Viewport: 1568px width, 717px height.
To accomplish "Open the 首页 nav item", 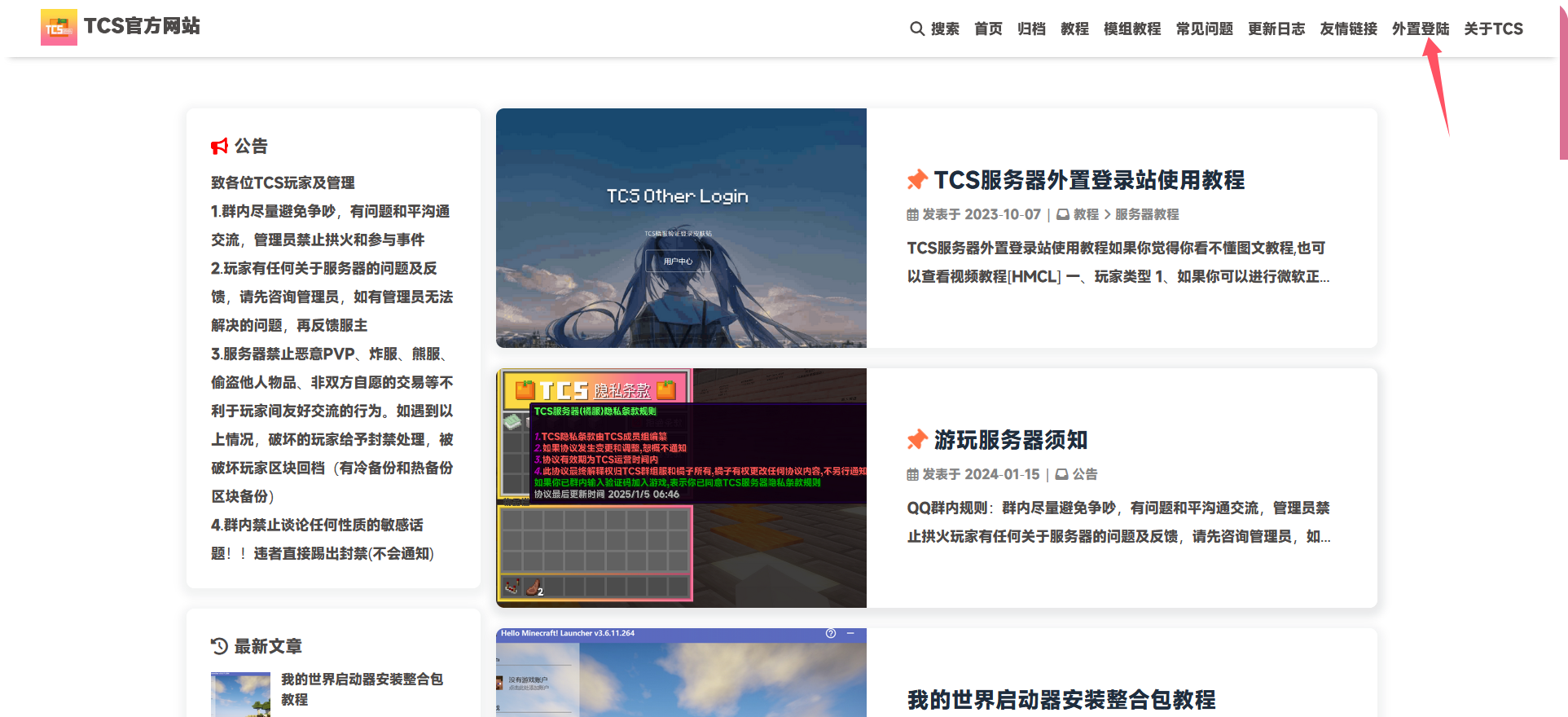I will [988, 29].
